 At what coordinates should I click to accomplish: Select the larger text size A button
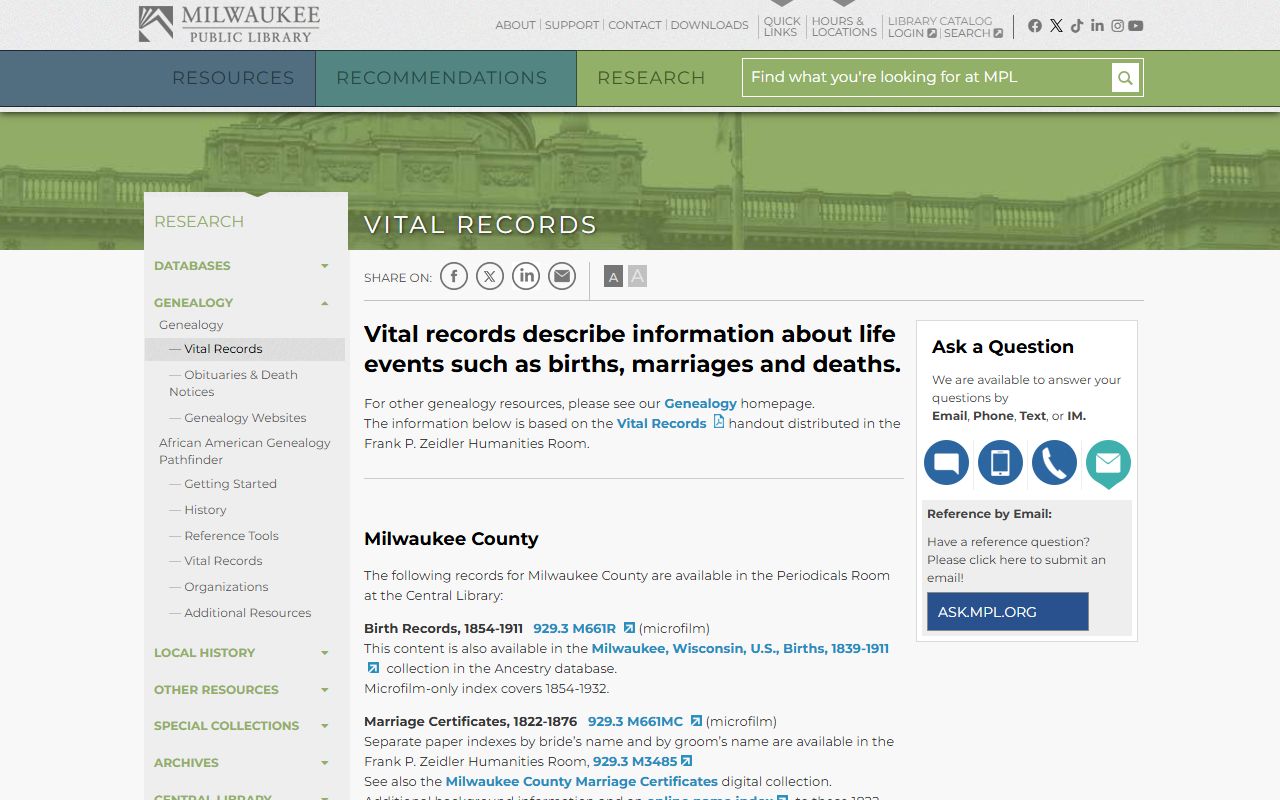[638, 276]
